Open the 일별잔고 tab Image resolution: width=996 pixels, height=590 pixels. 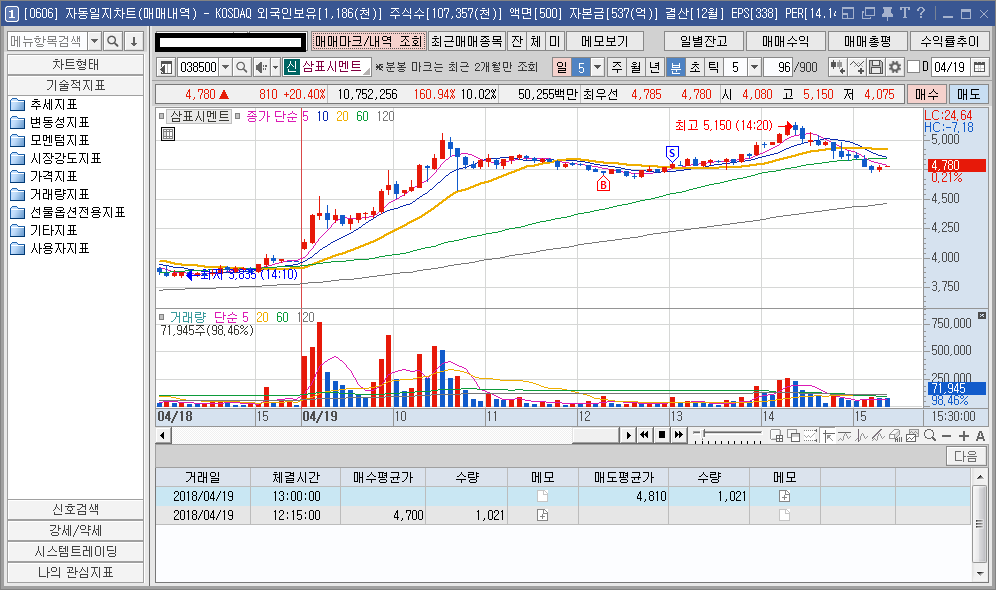click(704, 41)
